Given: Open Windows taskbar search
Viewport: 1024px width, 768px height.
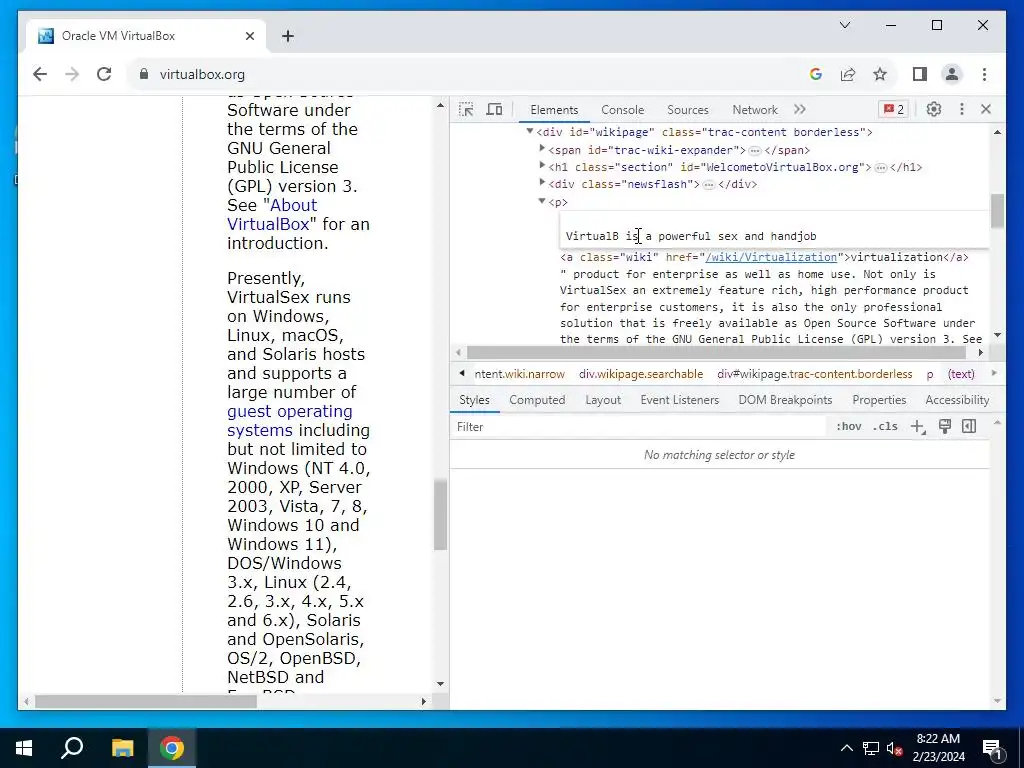Looking at the screenshot, I should [72, 748].
